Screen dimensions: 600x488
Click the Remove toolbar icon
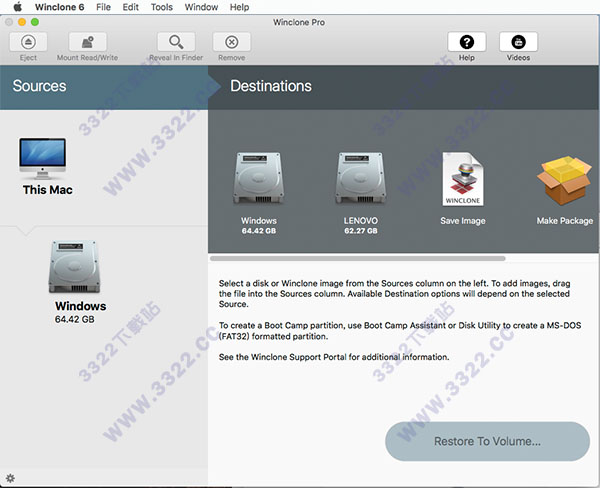tap(232, 42)
